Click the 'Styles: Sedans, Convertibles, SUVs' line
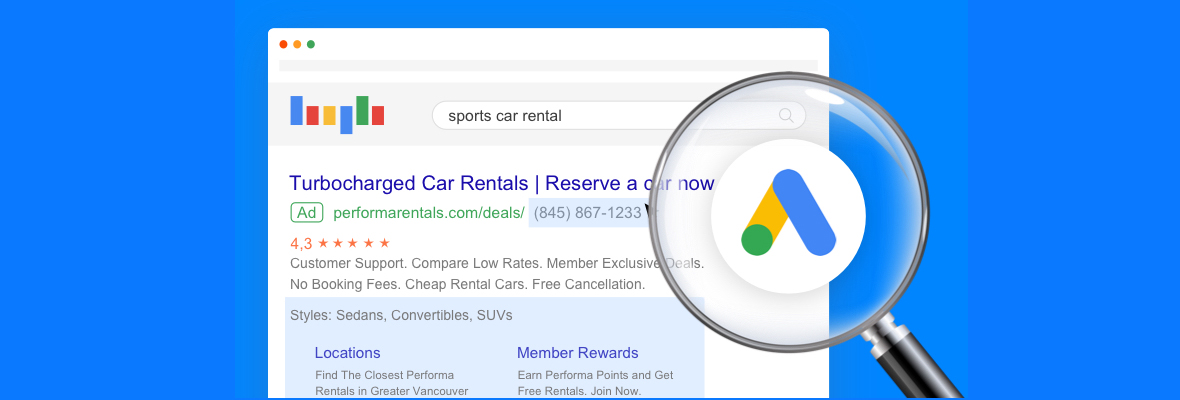The width and height of the screenshot is (1180, 400). (401, 315)
